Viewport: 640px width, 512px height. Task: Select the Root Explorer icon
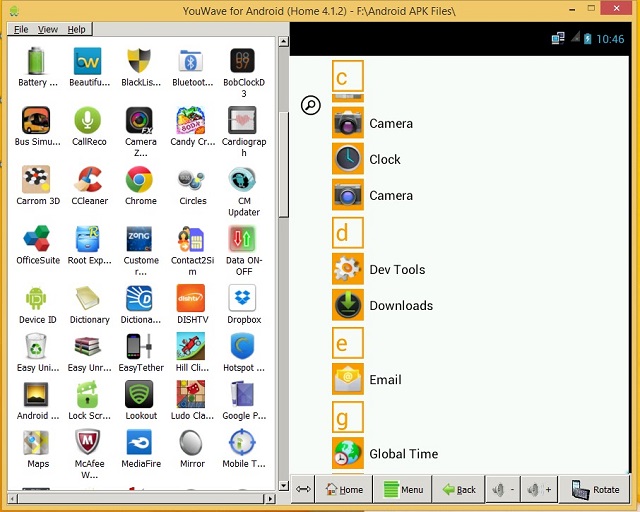(x=87, y=238)
